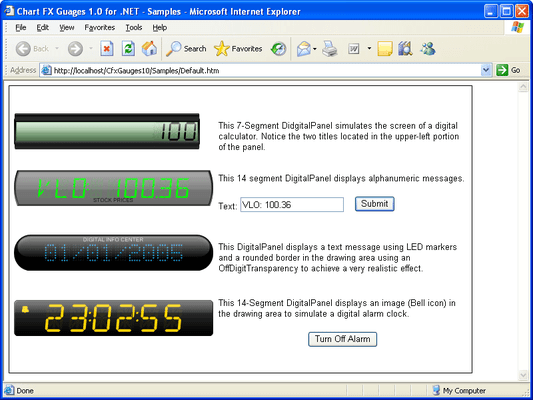Click the Refresh page icon
This screenshot has height=400, width=533.
(x=128, y=49)
